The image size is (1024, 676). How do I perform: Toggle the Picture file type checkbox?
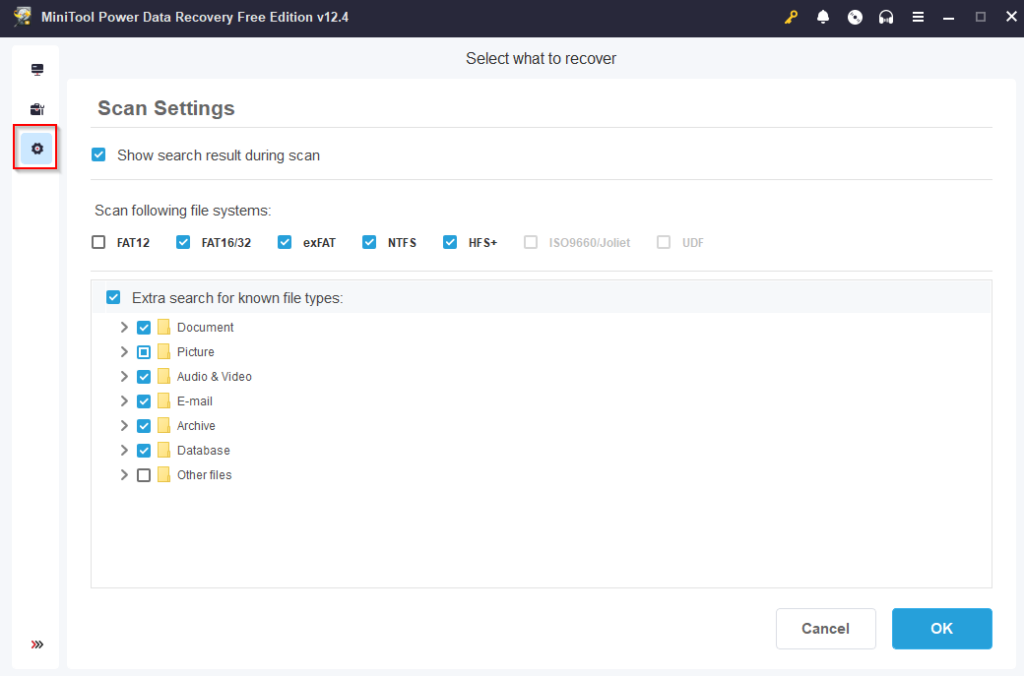[144, 352]
